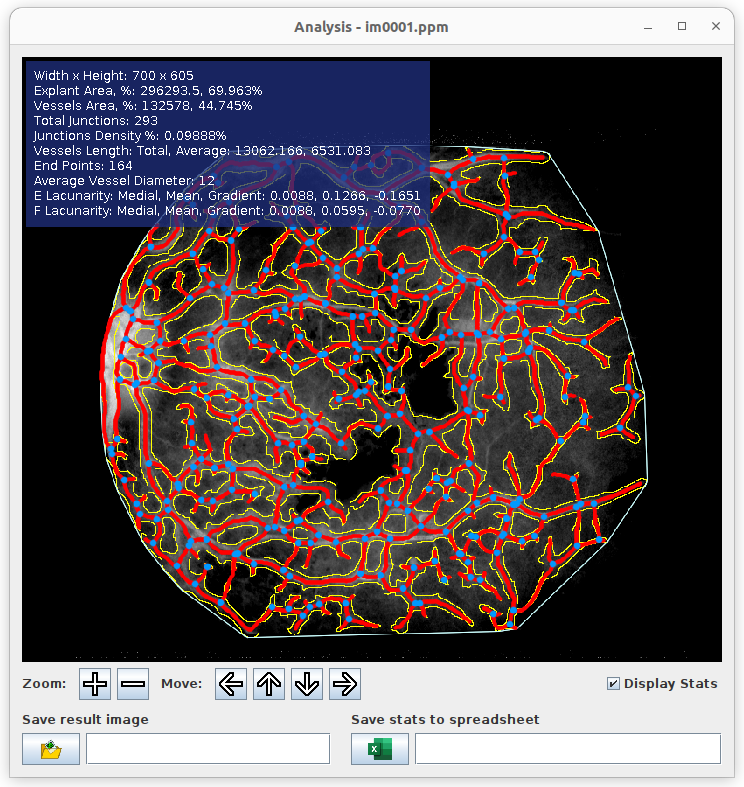Move the image up with arrow
Viewport: 744px width, 787px height.
coord(269,684)
